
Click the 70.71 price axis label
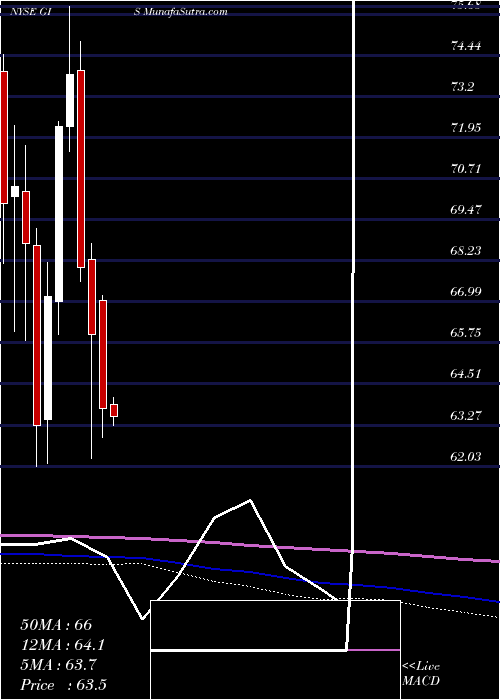pos(466,169)
